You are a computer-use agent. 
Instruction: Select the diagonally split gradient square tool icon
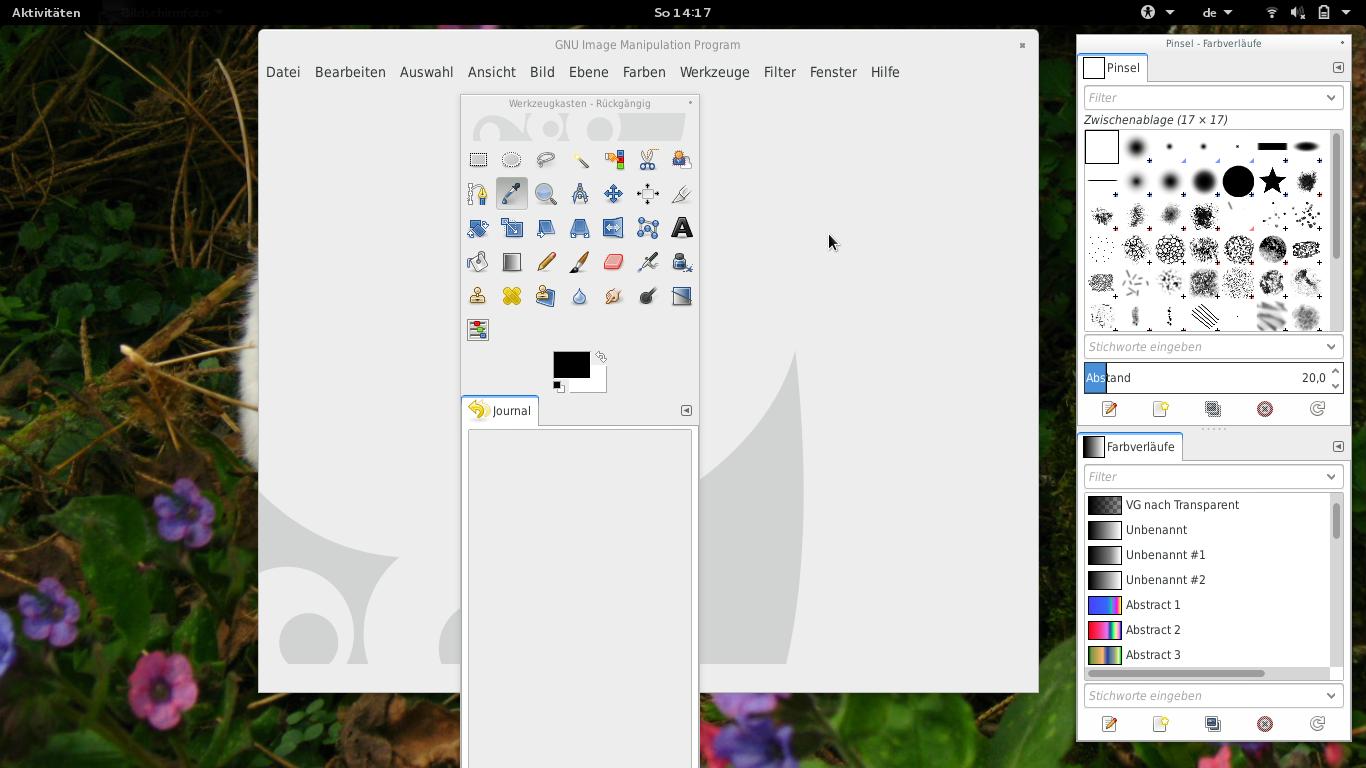point(682,296)
